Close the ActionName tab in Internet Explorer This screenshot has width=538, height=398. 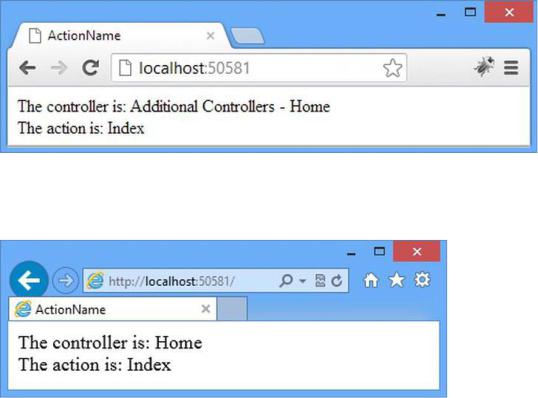pyautogui.click(x=206, y=309)
